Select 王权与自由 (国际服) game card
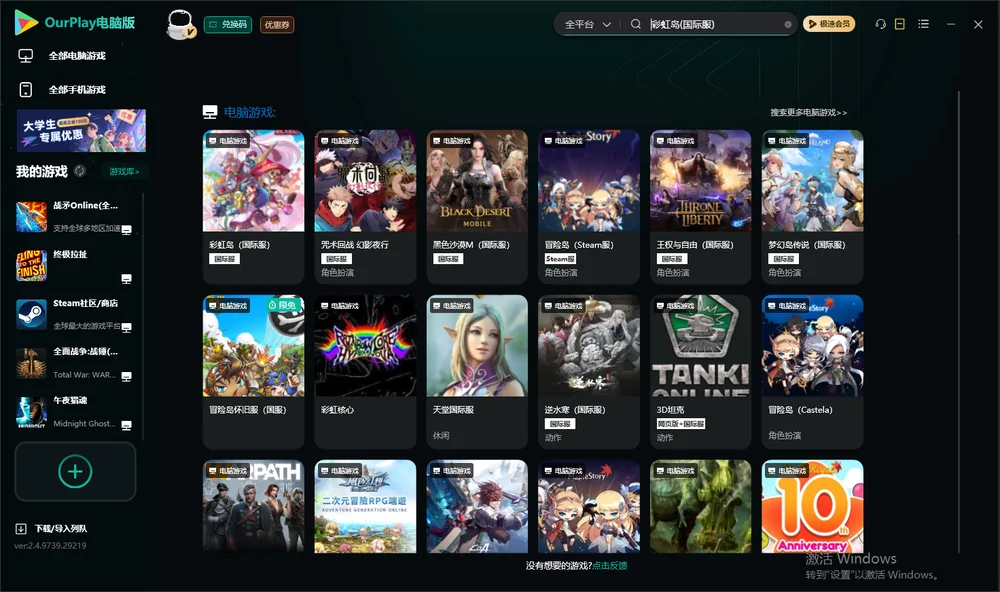The width and height of the screenshot is (1000, 592). pyautogui.click(x=700, y=207)
